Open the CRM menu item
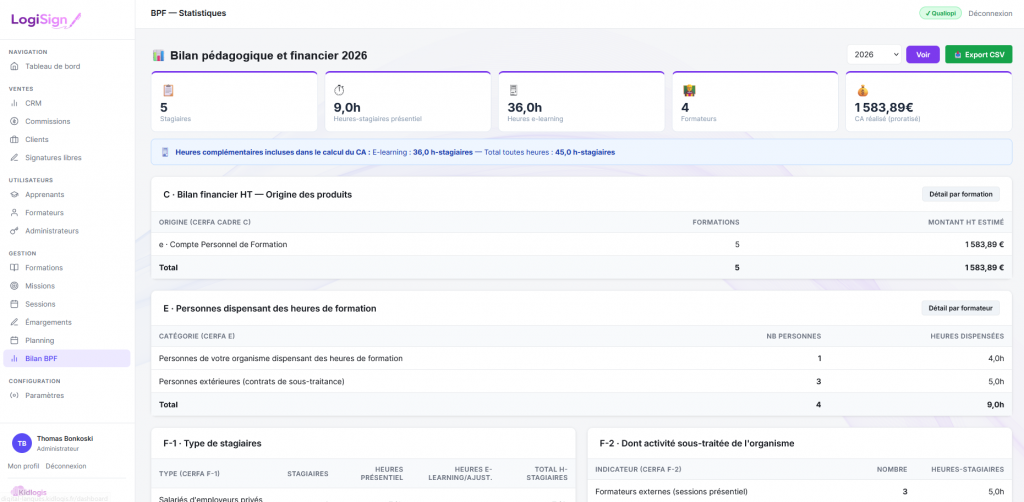The height and width of the screenshot is (502, 1024). tap(67, 102)
